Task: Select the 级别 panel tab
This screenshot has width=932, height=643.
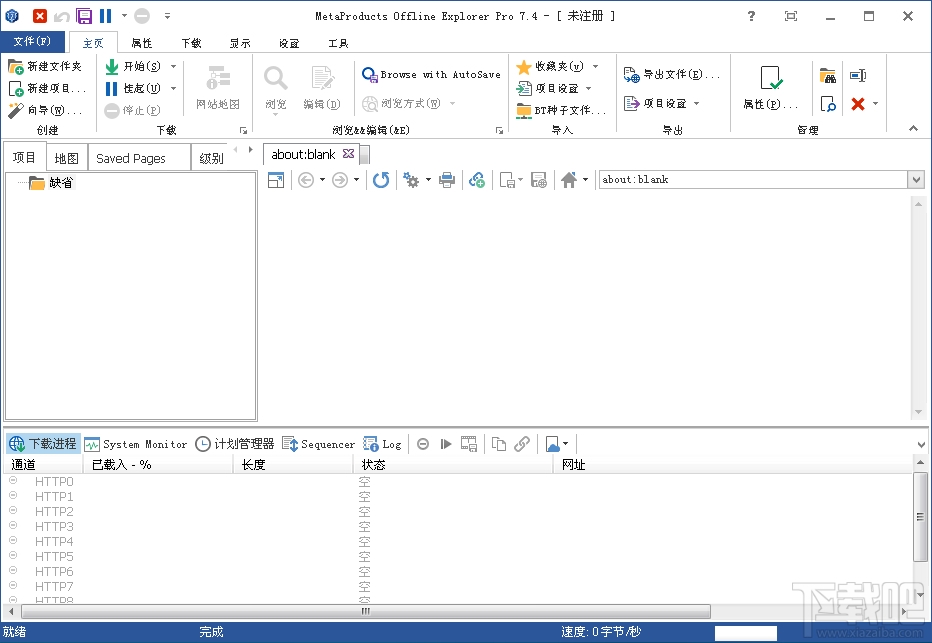Action: point(211,158)
